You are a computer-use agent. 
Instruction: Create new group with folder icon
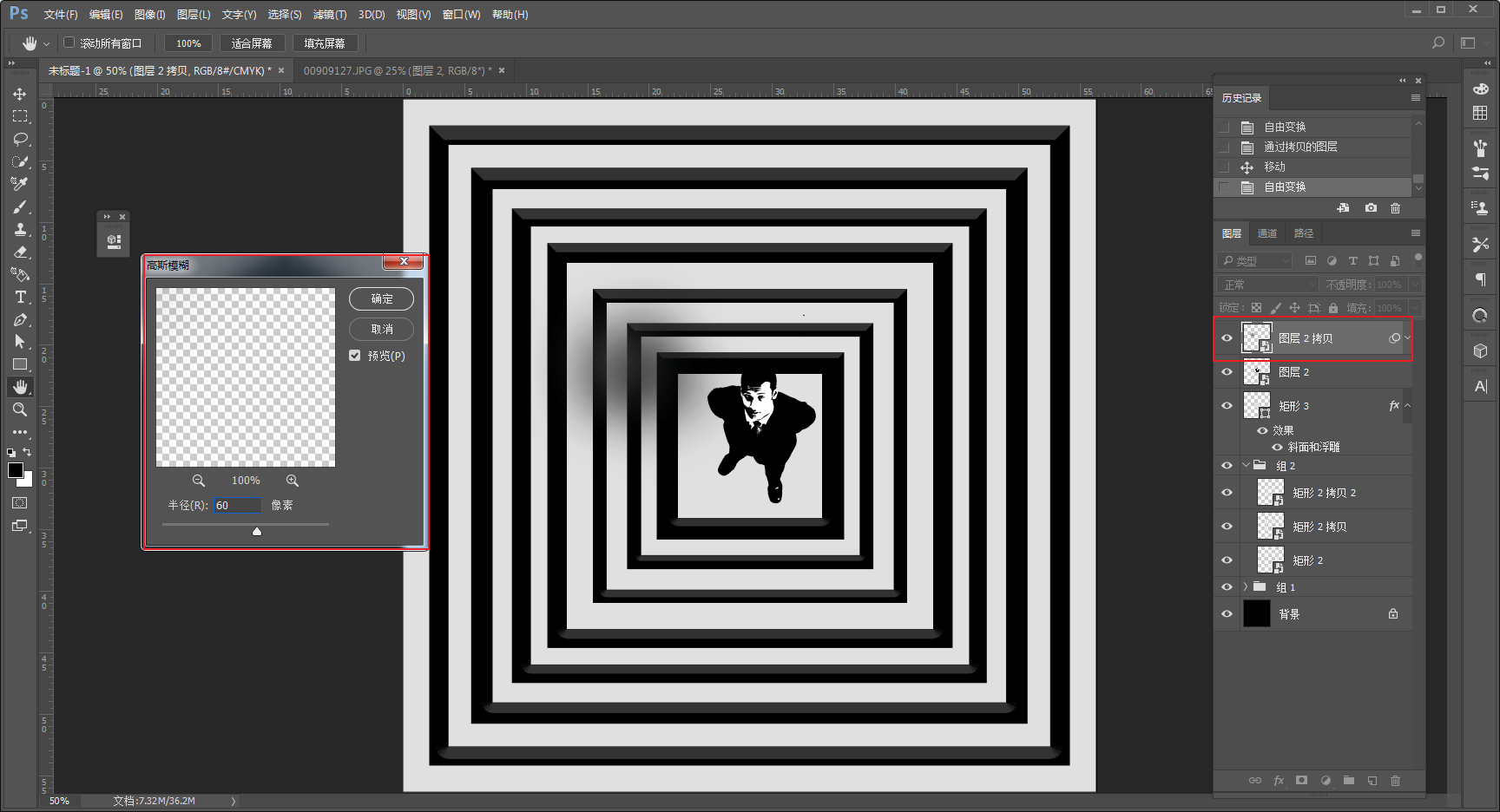1348,780
